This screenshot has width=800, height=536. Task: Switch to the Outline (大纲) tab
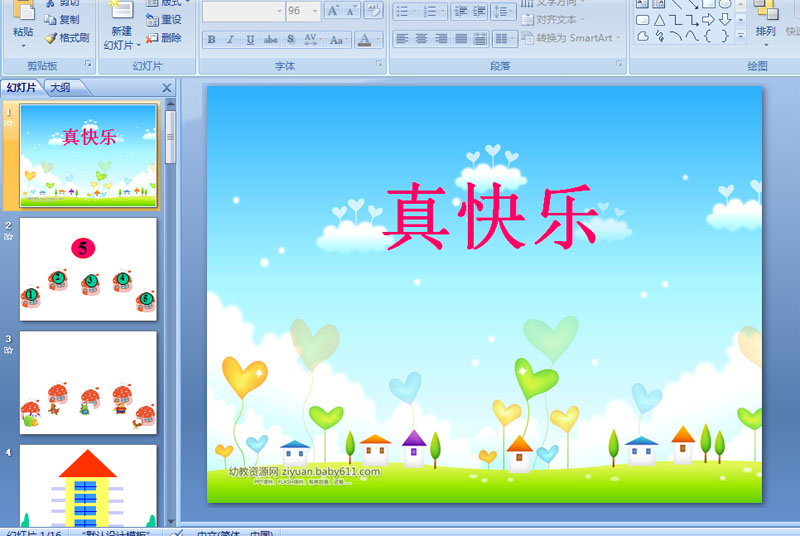click(x=62, y=88)
